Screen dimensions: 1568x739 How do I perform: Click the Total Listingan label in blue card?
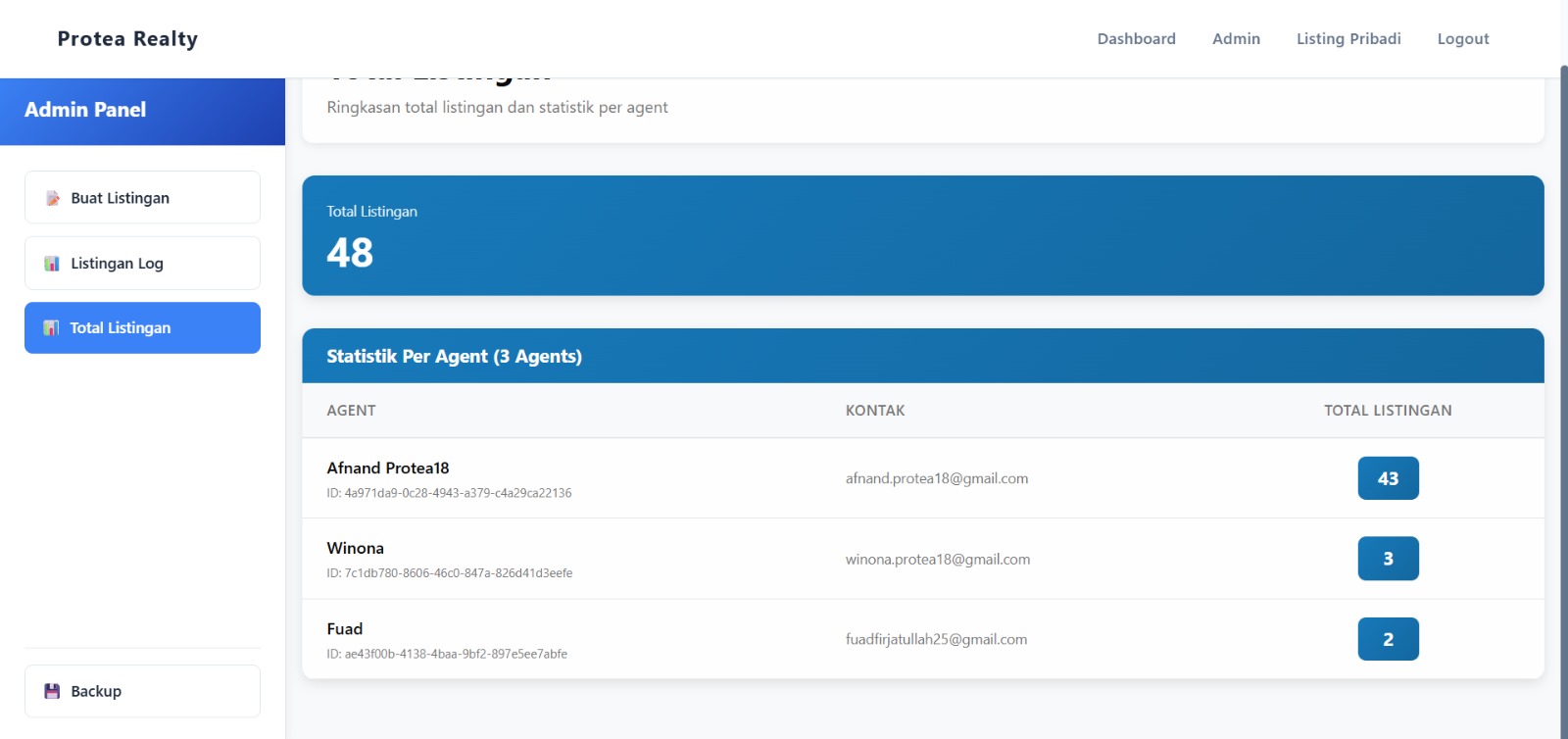click(372, 212)
